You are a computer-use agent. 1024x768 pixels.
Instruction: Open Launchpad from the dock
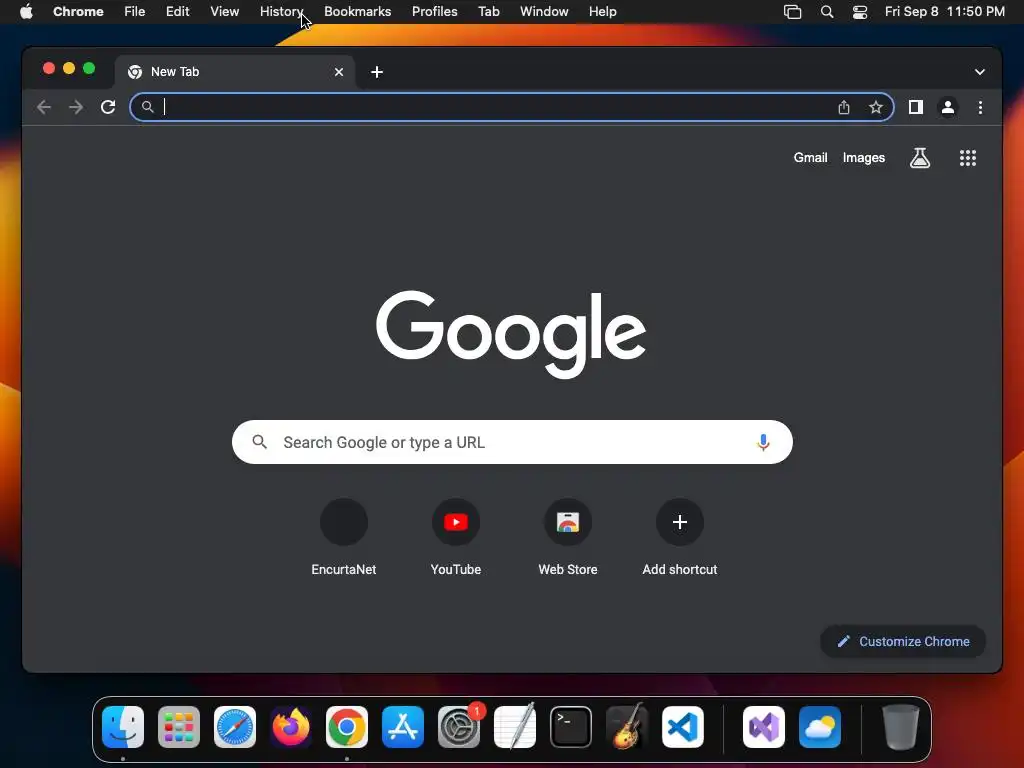point(179,727)
